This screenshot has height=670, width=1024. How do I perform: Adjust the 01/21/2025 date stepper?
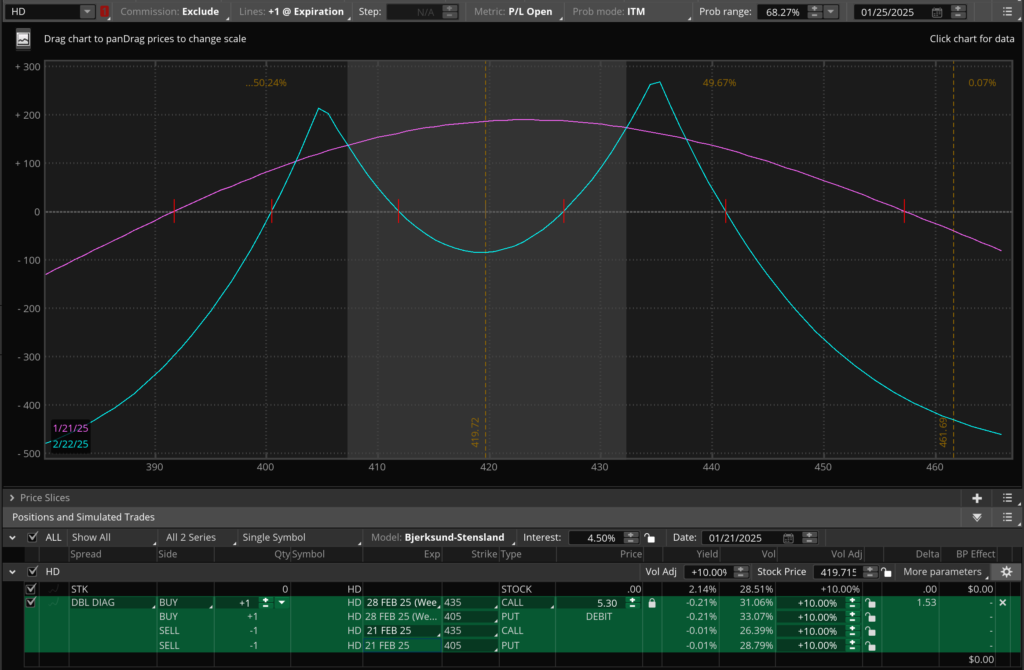click(809, 537)
